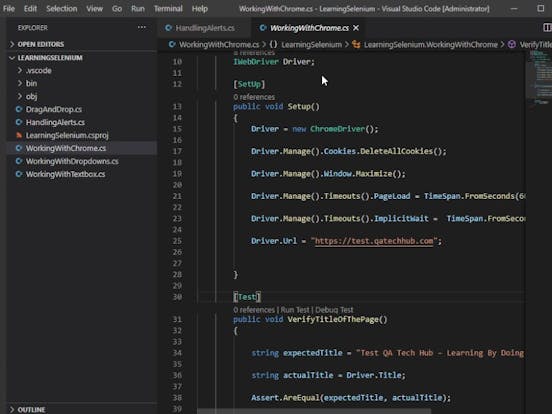
Task: Click the horizontal editor scrollbar
Action: tap(314, 411)
